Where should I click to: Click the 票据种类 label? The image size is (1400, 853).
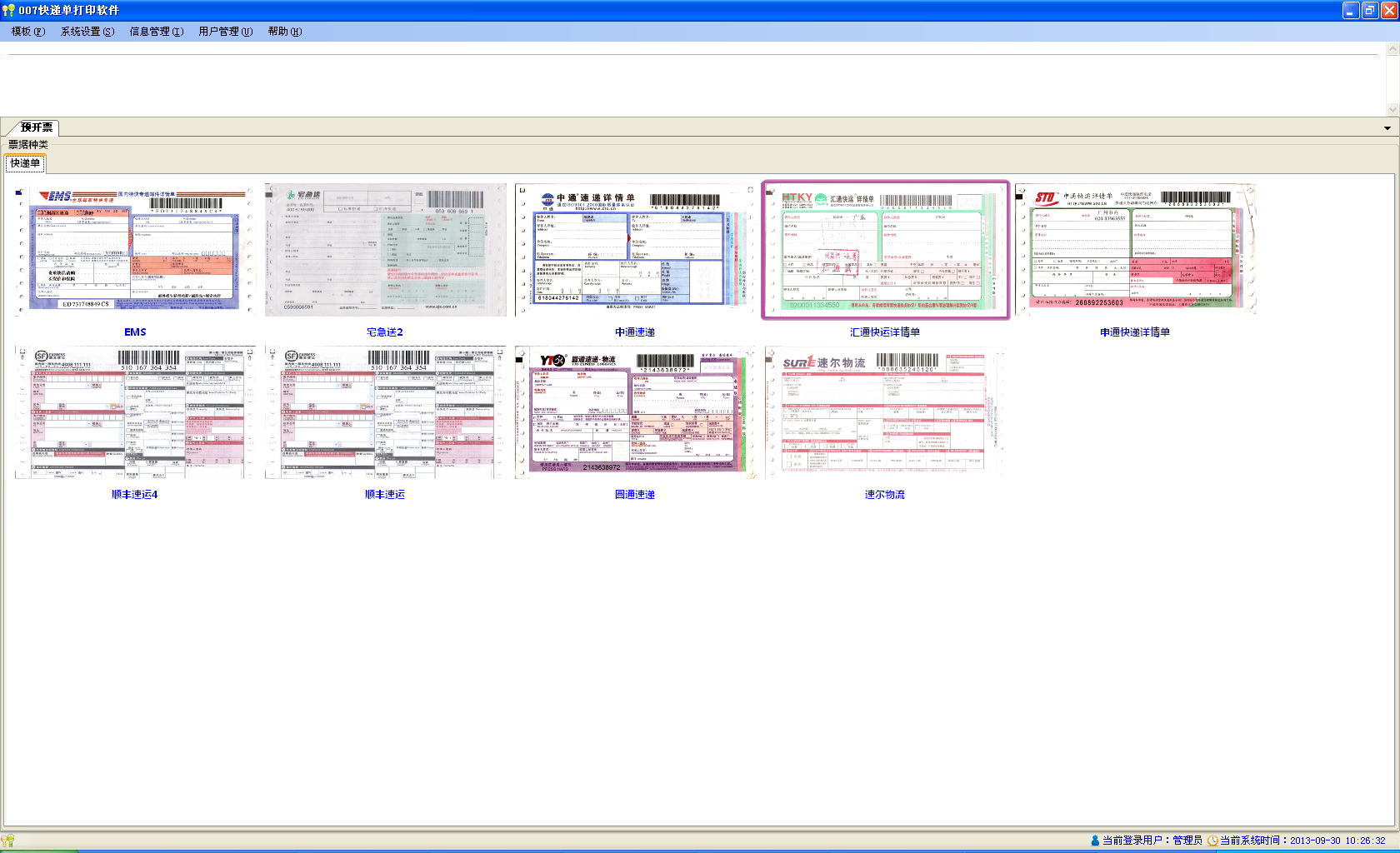point(28,145)
